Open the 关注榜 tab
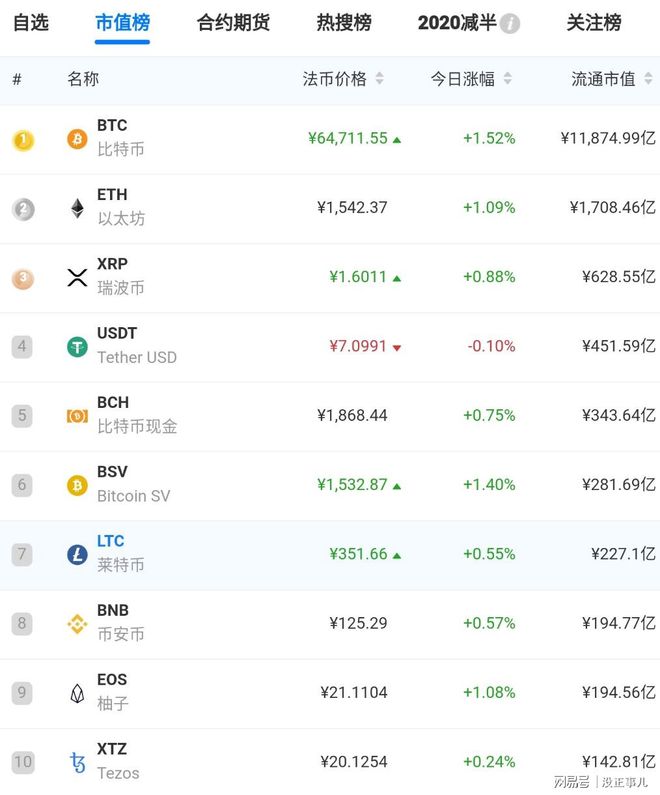 coord(594,23)
